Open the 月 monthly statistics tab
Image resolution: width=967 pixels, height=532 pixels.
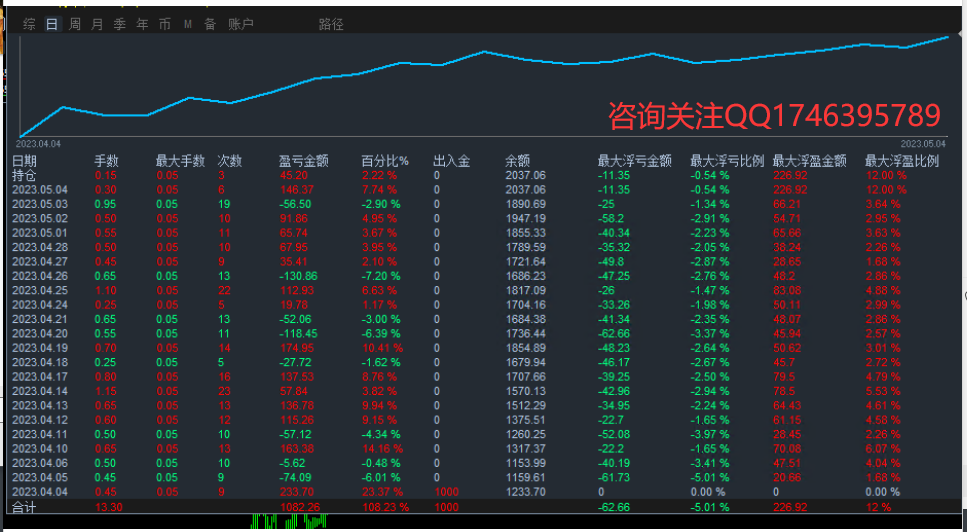tap(97, 24)
